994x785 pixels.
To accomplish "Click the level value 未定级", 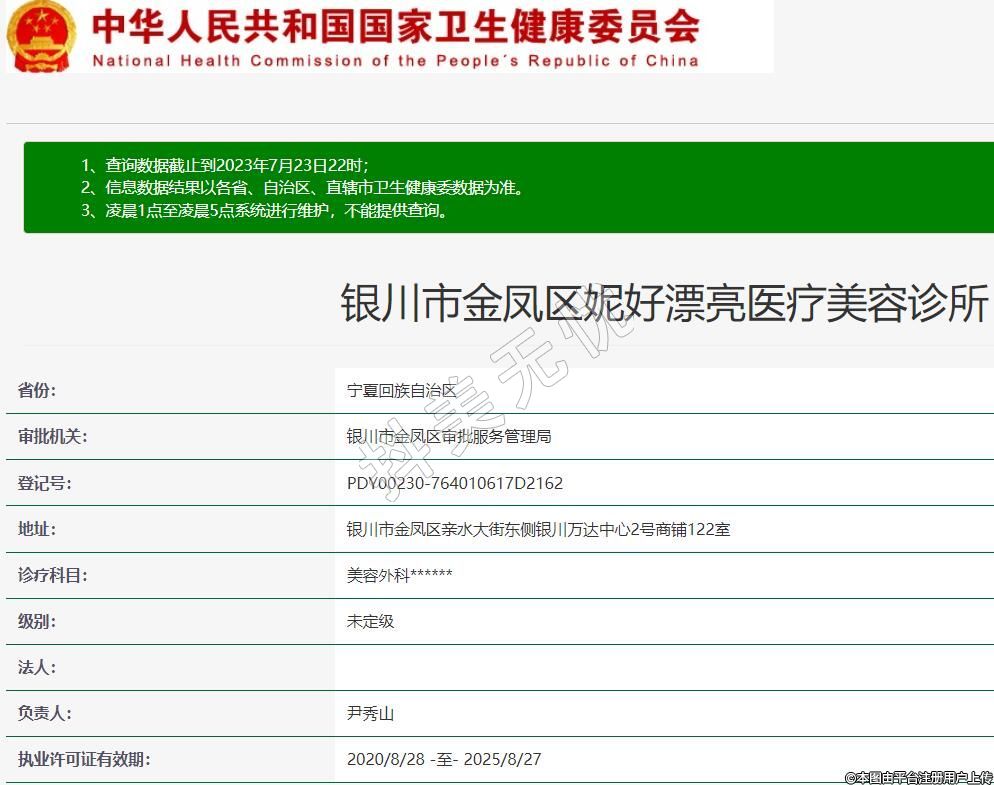I will tap(370, 621).
